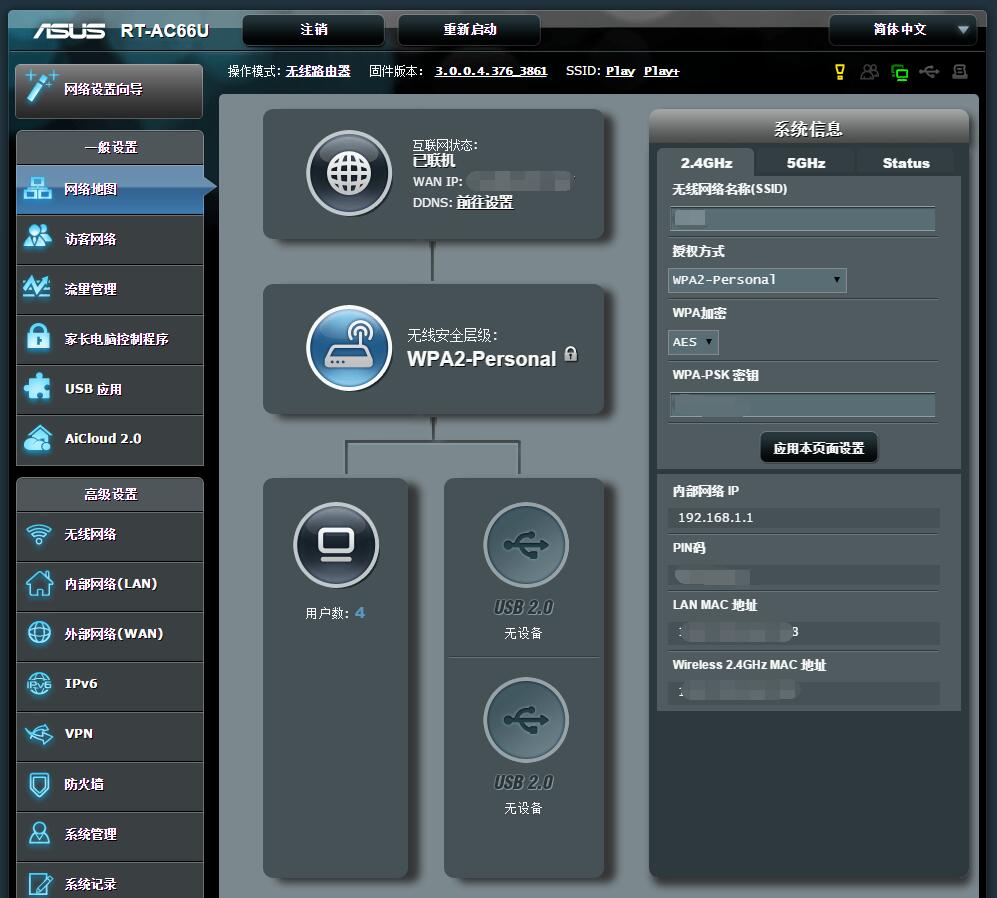Click the upper USB 2.0 device icon

click(x=525, y=545)
